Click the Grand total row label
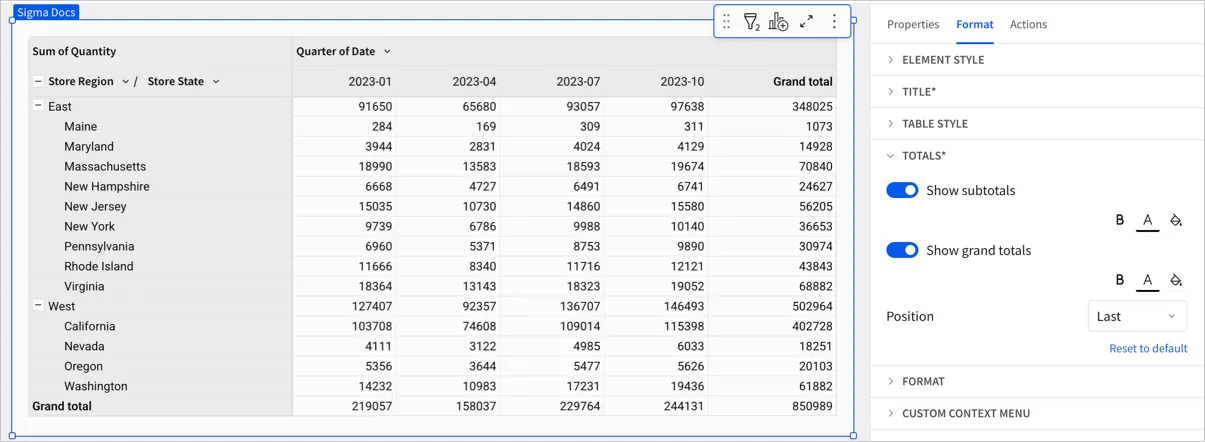The height and width of the screenshot is (442, 1205). point(62,406)
